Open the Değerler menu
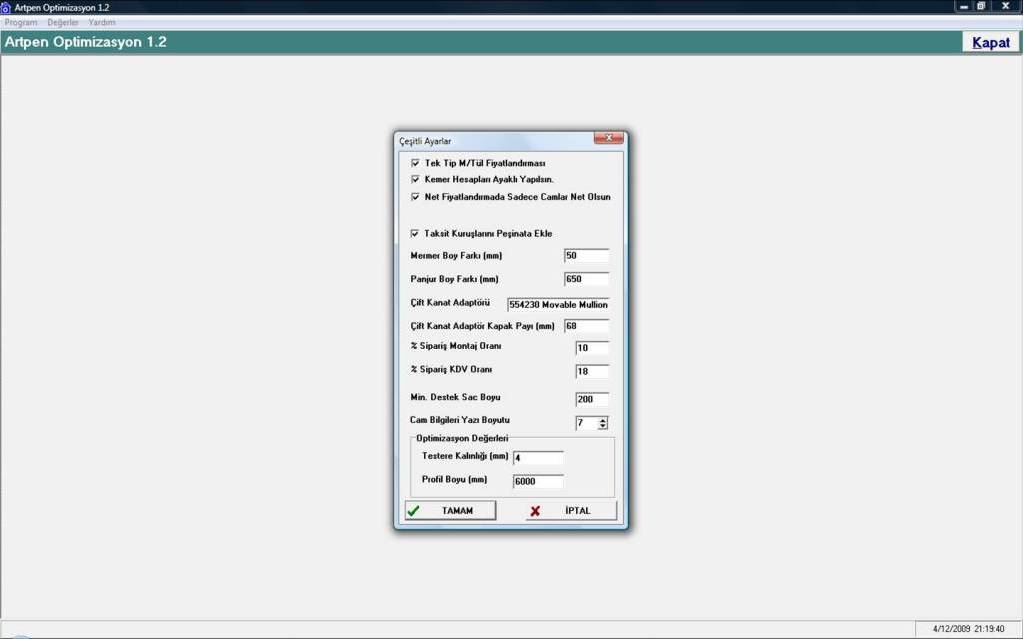The height and width of the screenshot is (639, 1023). coord(63,22)
